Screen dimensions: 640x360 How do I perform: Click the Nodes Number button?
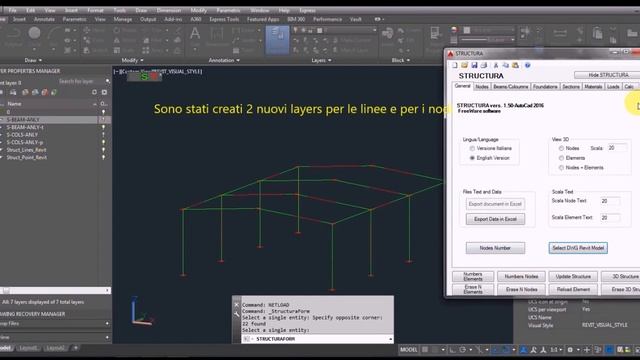point(495,248)
